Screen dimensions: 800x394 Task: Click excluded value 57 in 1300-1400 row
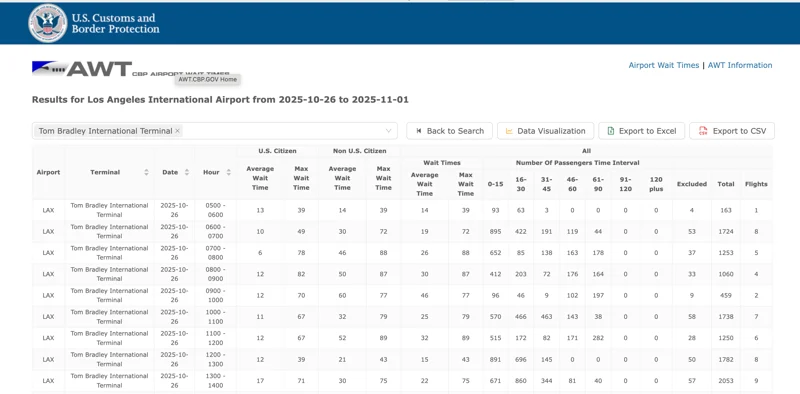tap(692, 381)
